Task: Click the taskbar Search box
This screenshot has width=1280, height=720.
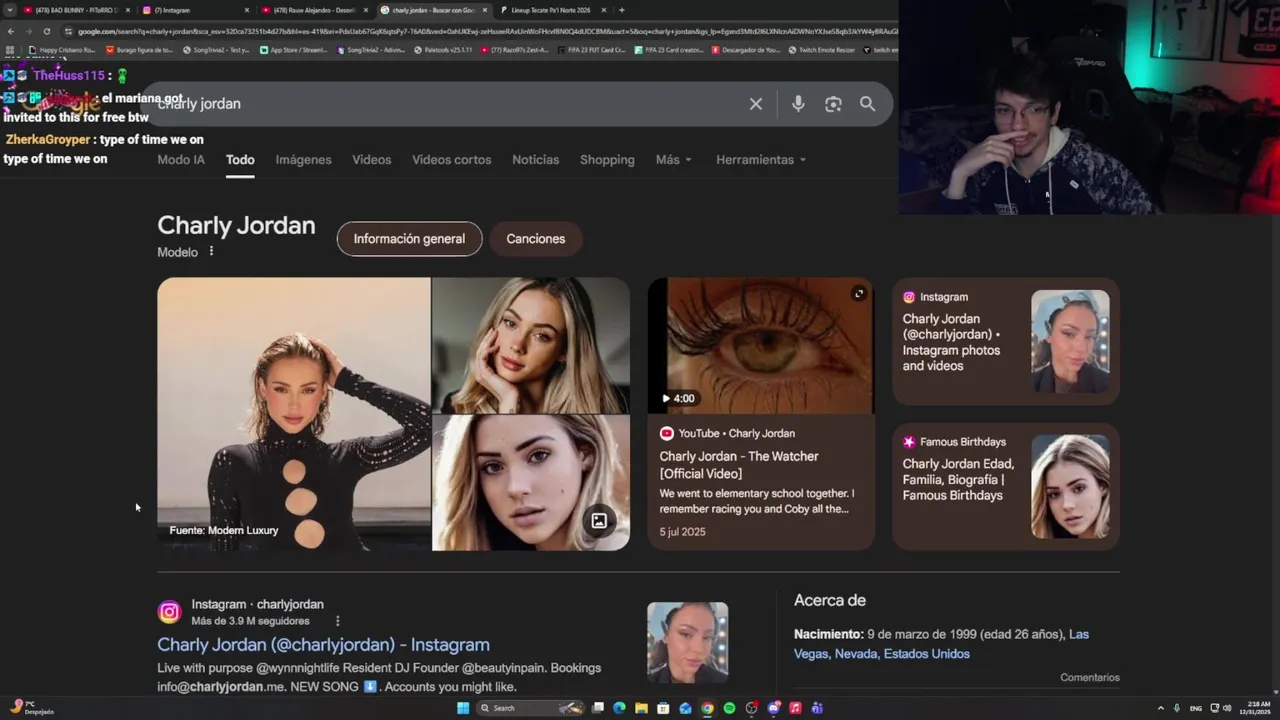Action: (531, 708)
